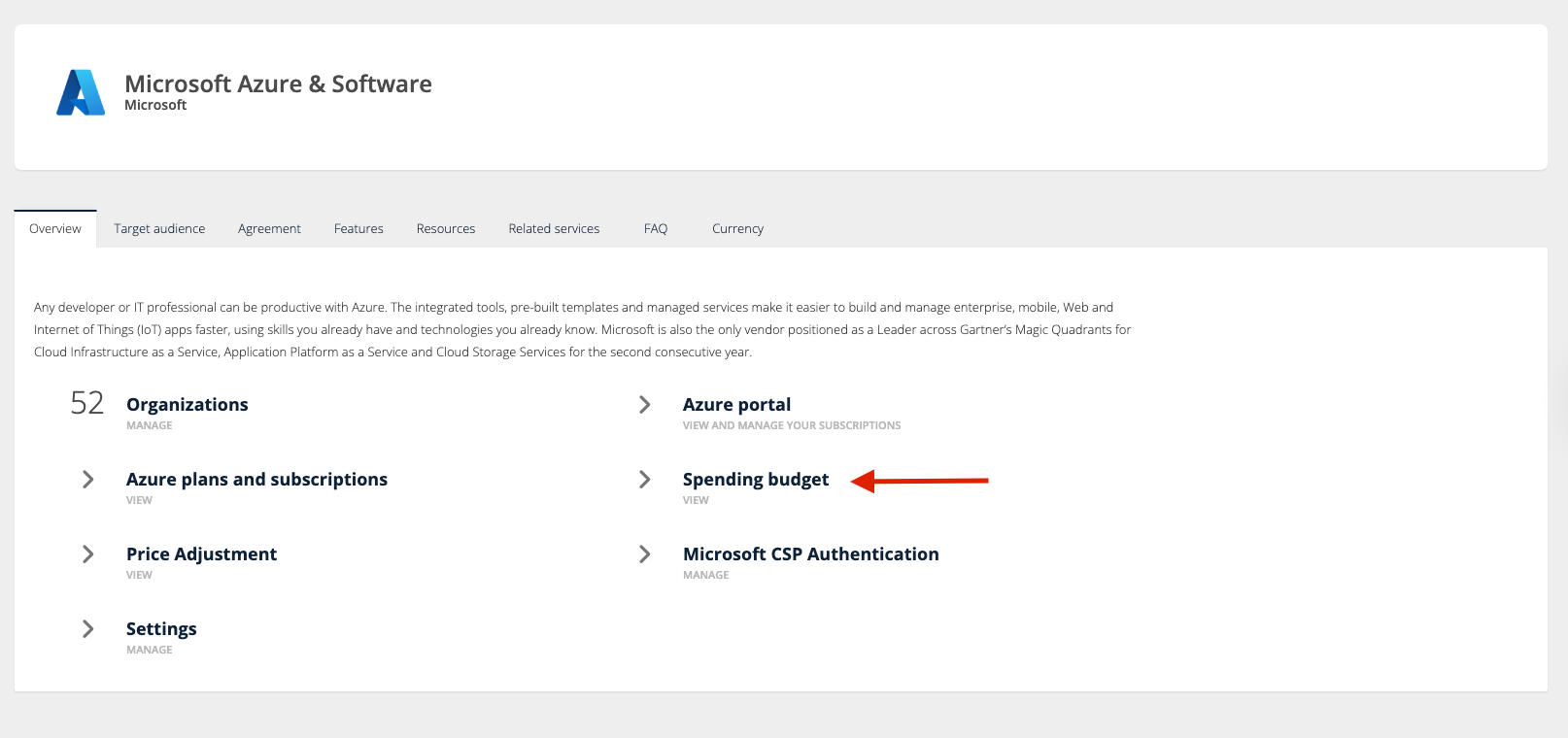Image resolution: width=1568 pixels, height=738 pixels.
Task: Click MANAGE under Settings
Action: tap(150, 650)
